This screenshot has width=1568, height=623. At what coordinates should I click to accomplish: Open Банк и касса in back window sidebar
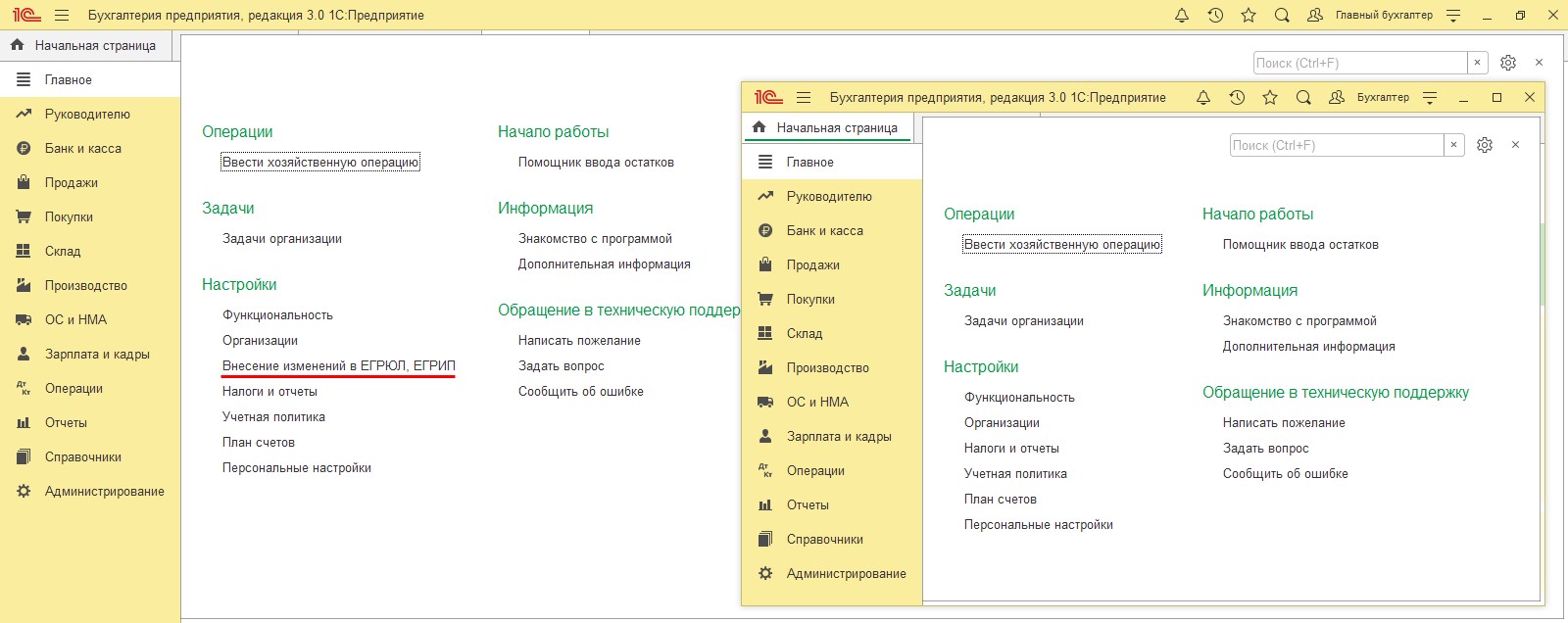click(90, 148)
